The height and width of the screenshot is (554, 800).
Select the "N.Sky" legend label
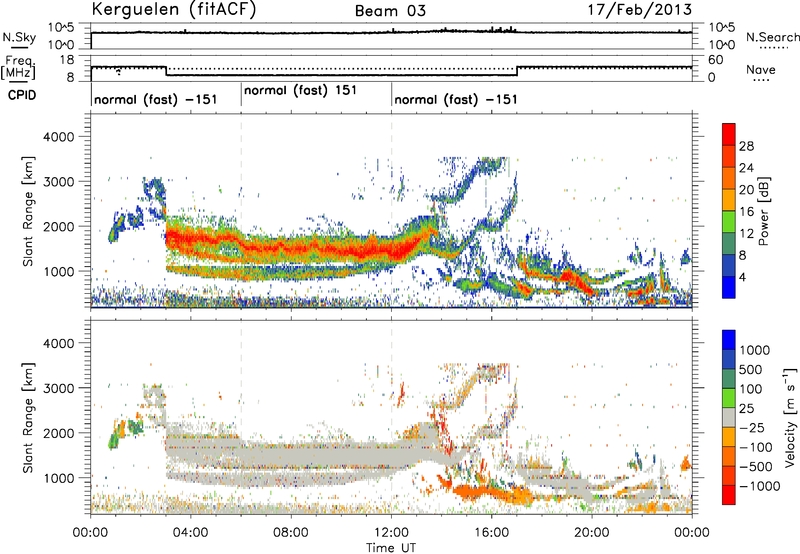point(19,37)
